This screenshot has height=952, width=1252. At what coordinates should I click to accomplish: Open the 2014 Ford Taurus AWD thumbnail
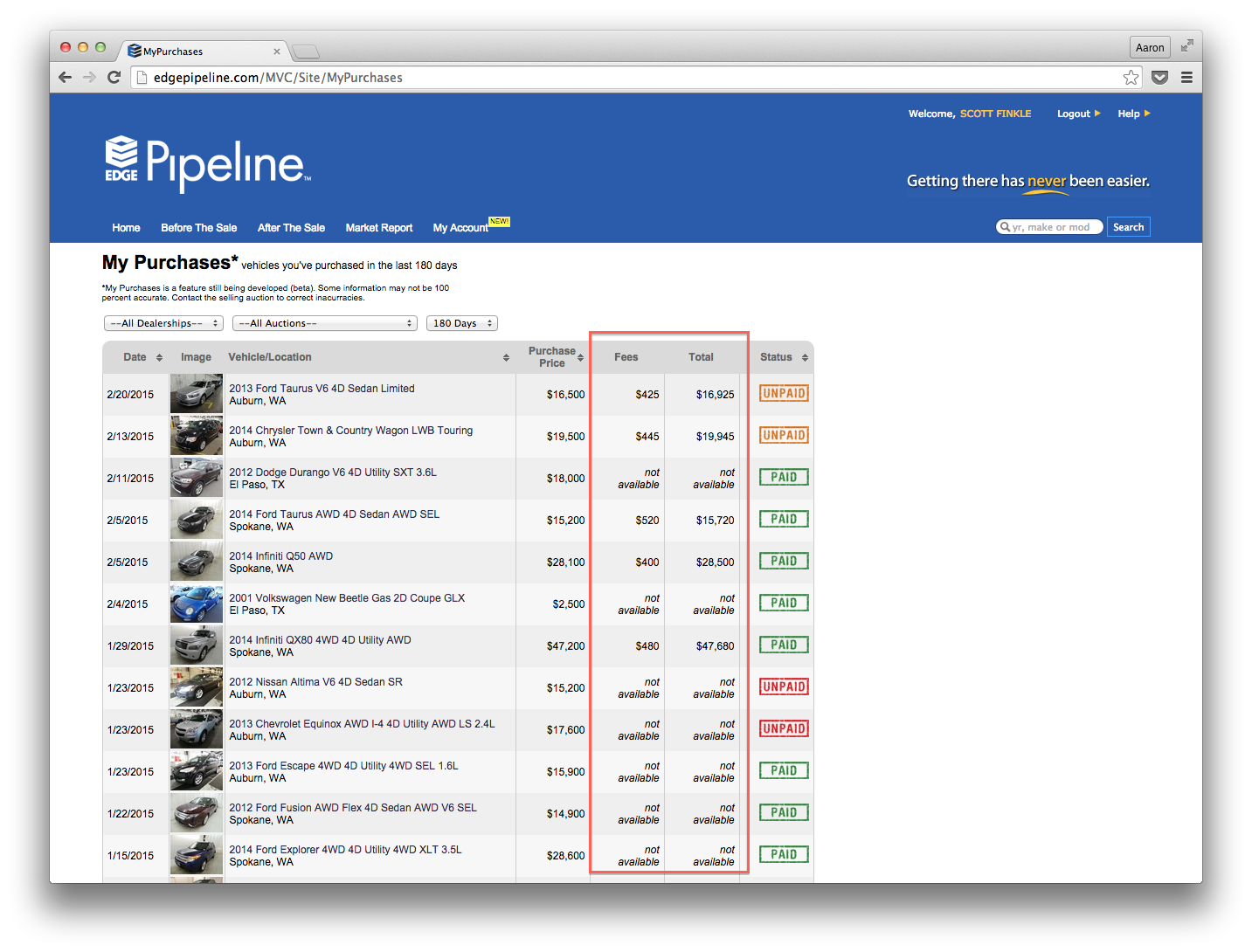pyautogui.click(x=197, y=520)
